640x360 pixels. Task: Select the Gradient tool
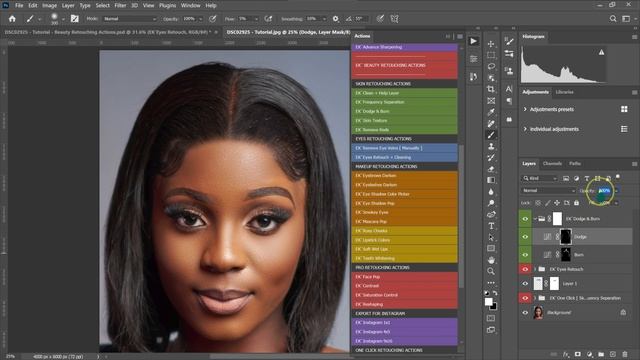(x=491, y=180)
